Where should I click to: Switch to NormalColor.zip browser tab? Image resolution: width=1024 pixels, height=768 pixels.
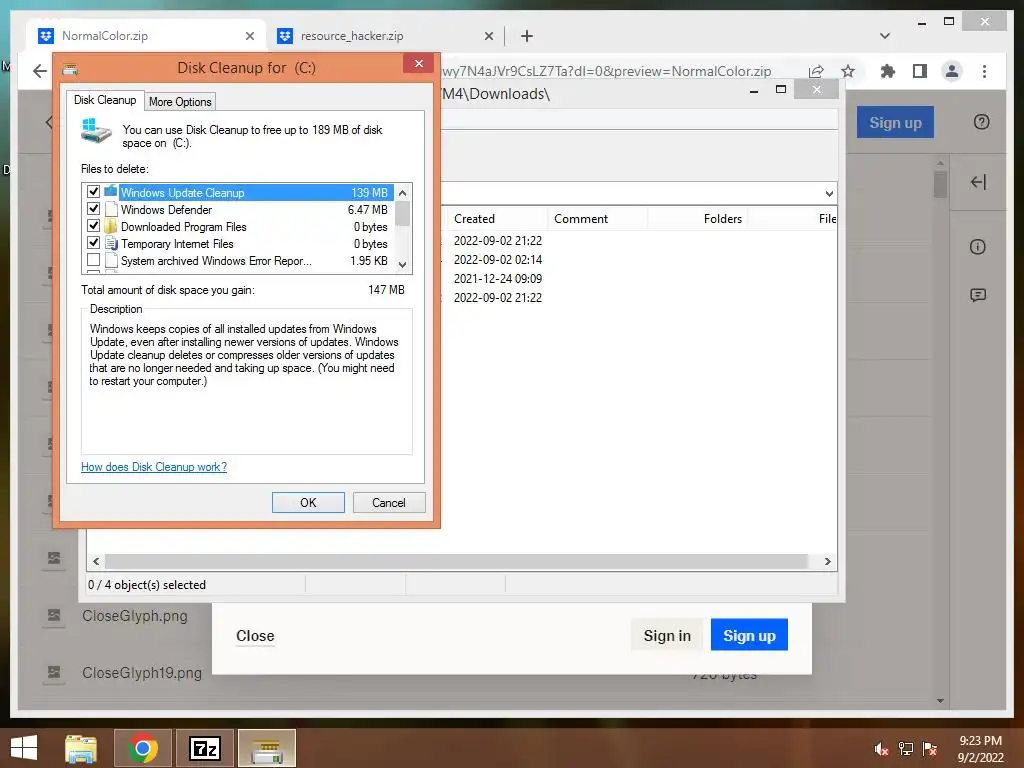pos(147,36)
